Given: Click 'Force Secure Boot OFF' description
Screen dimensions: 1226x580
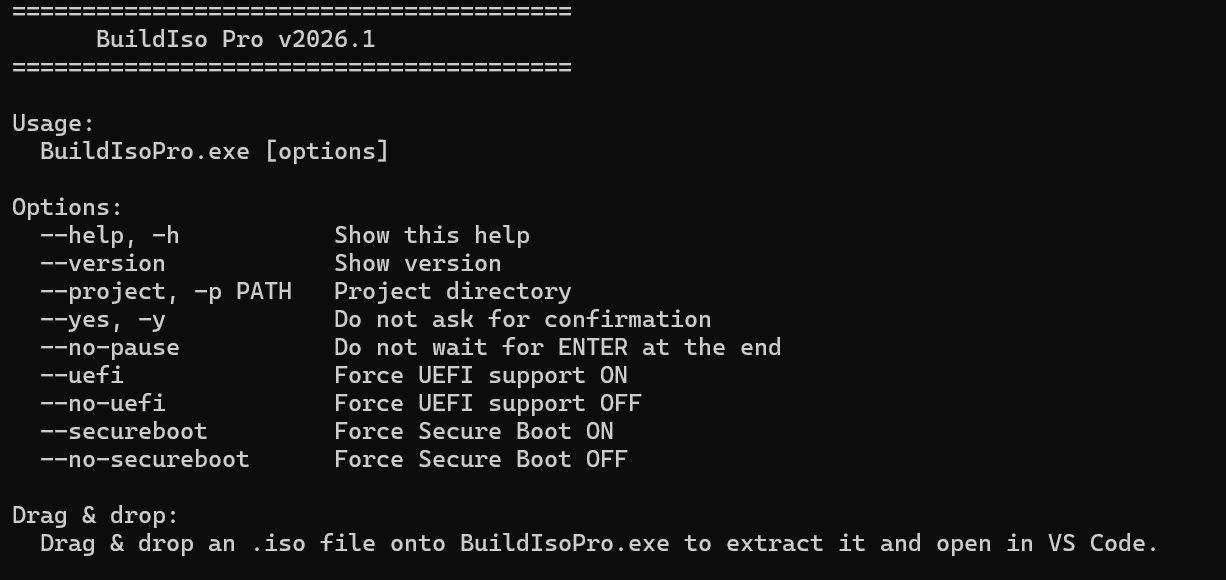Looking at the screenshot, I should (480, 460).
